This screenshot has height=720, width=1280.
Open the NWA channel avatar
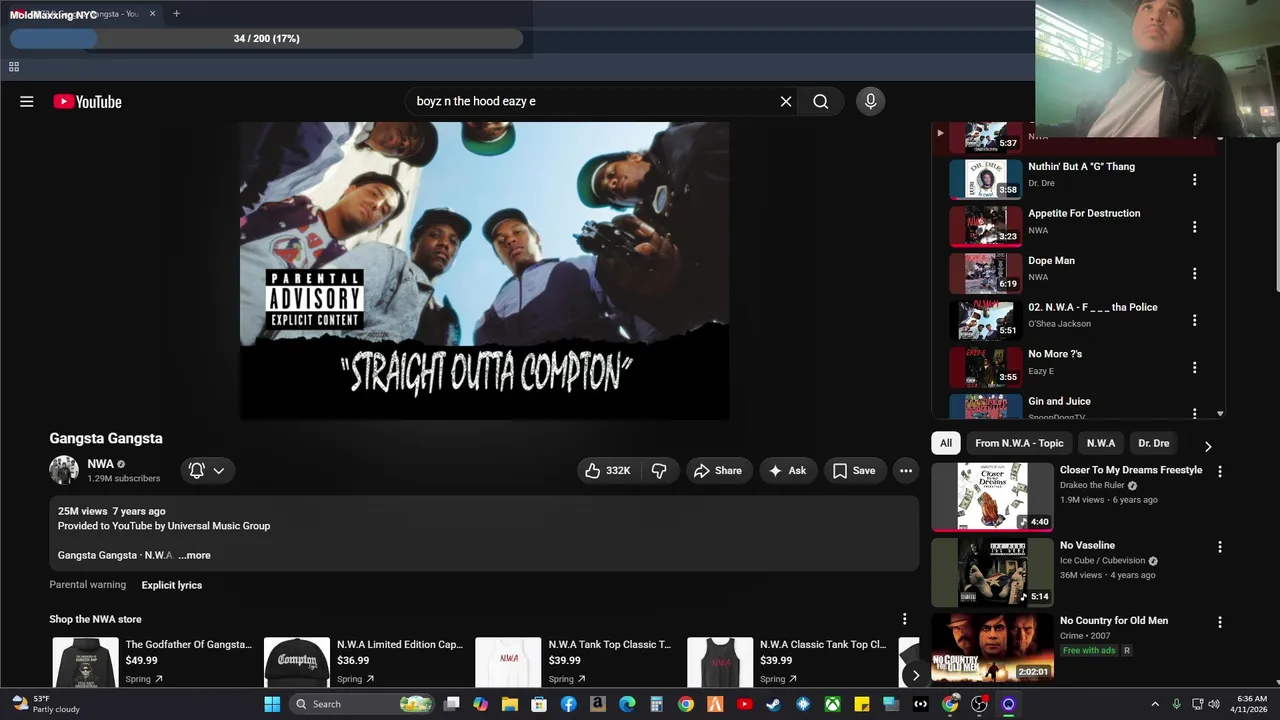(64, 470)
